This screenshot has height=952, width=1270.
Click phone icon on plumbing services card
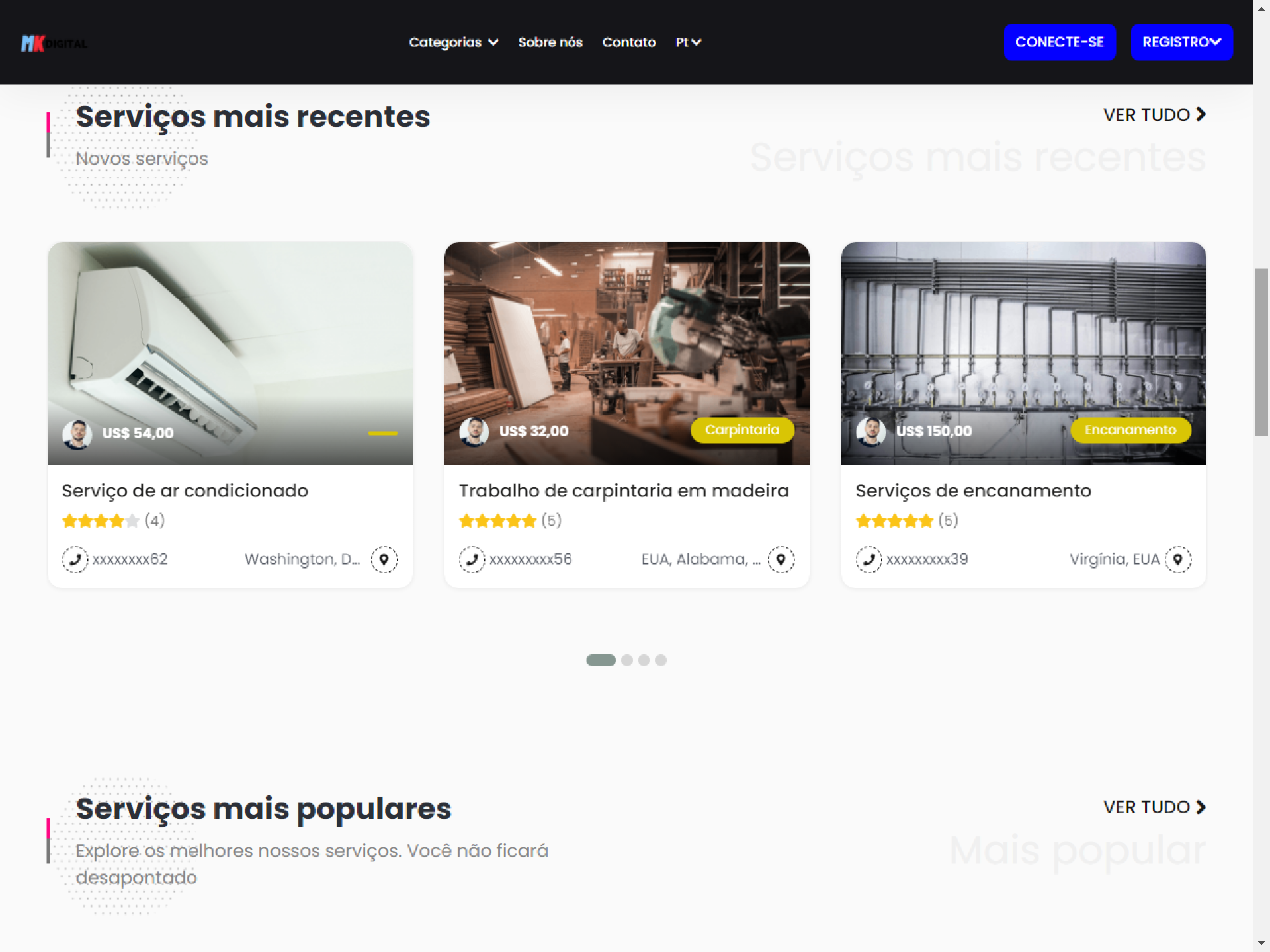pyautogui.click(x=868, y=559)
